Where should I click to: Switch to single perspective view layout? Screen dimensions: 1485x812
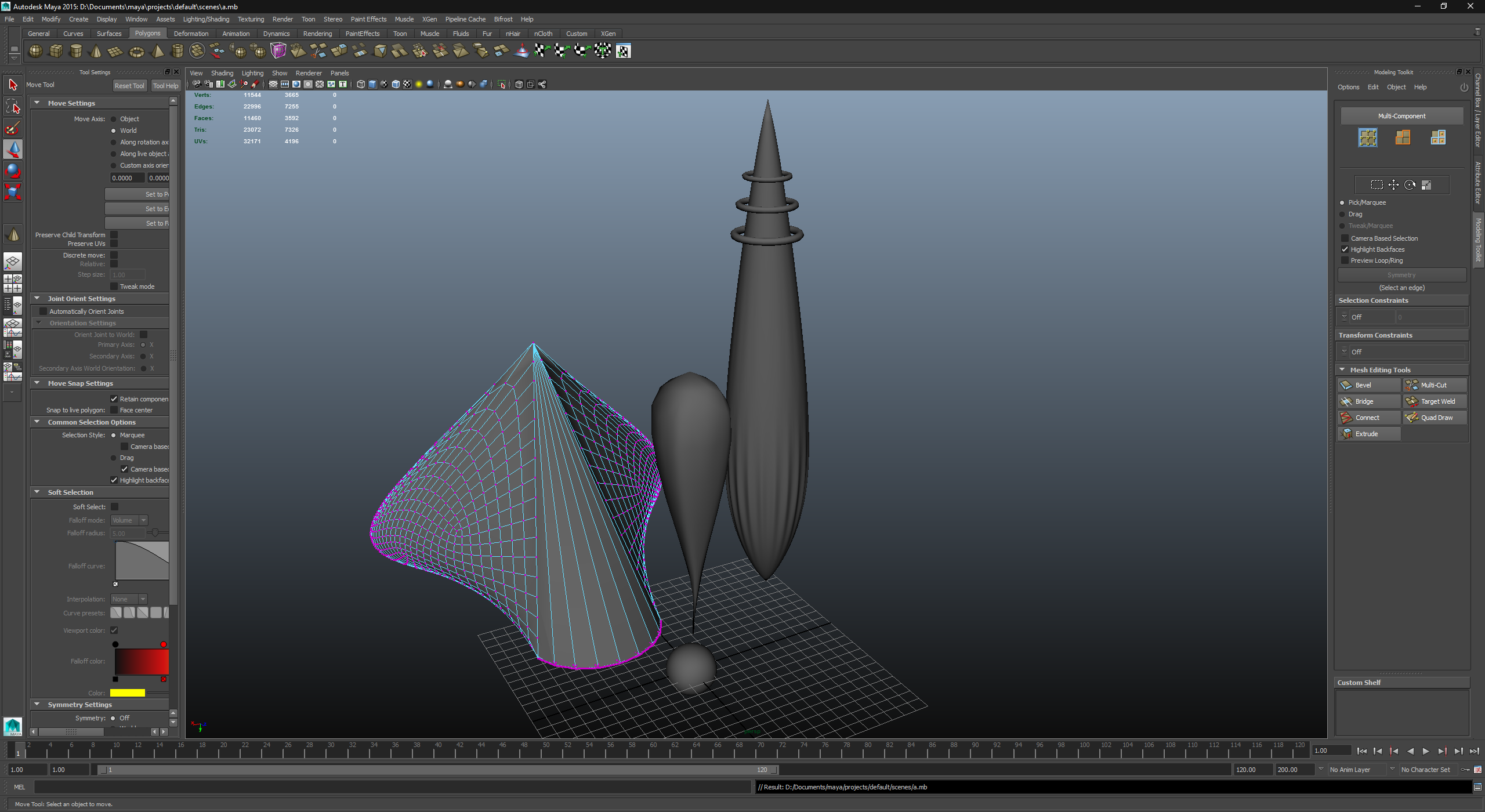point(13,262)
